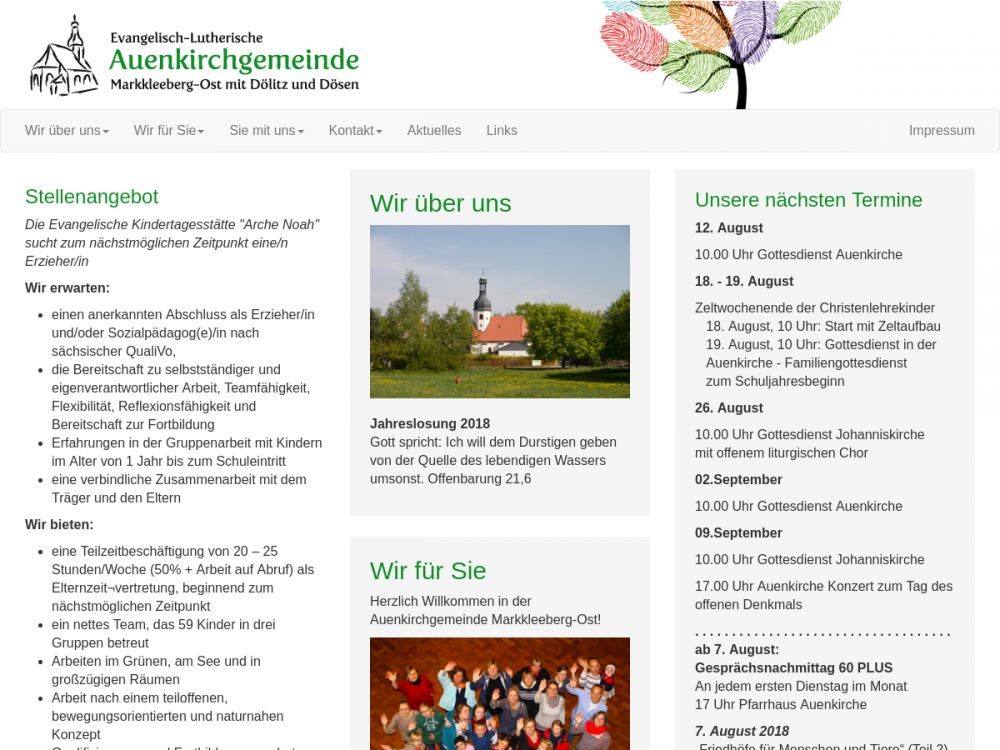Click the church landscape photo
Screen dimensions: 1000x750
pos(499,311)
